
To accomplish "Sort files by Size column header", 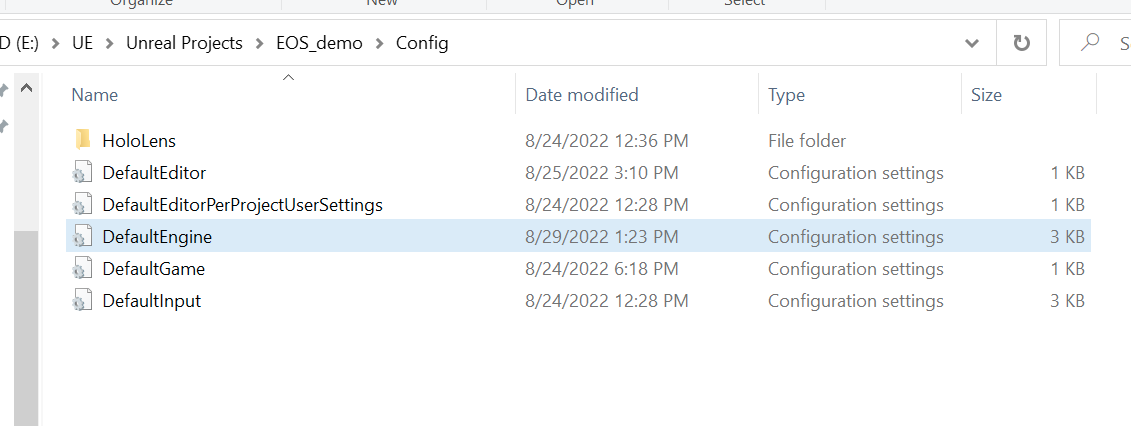I will tap(986, 95).
